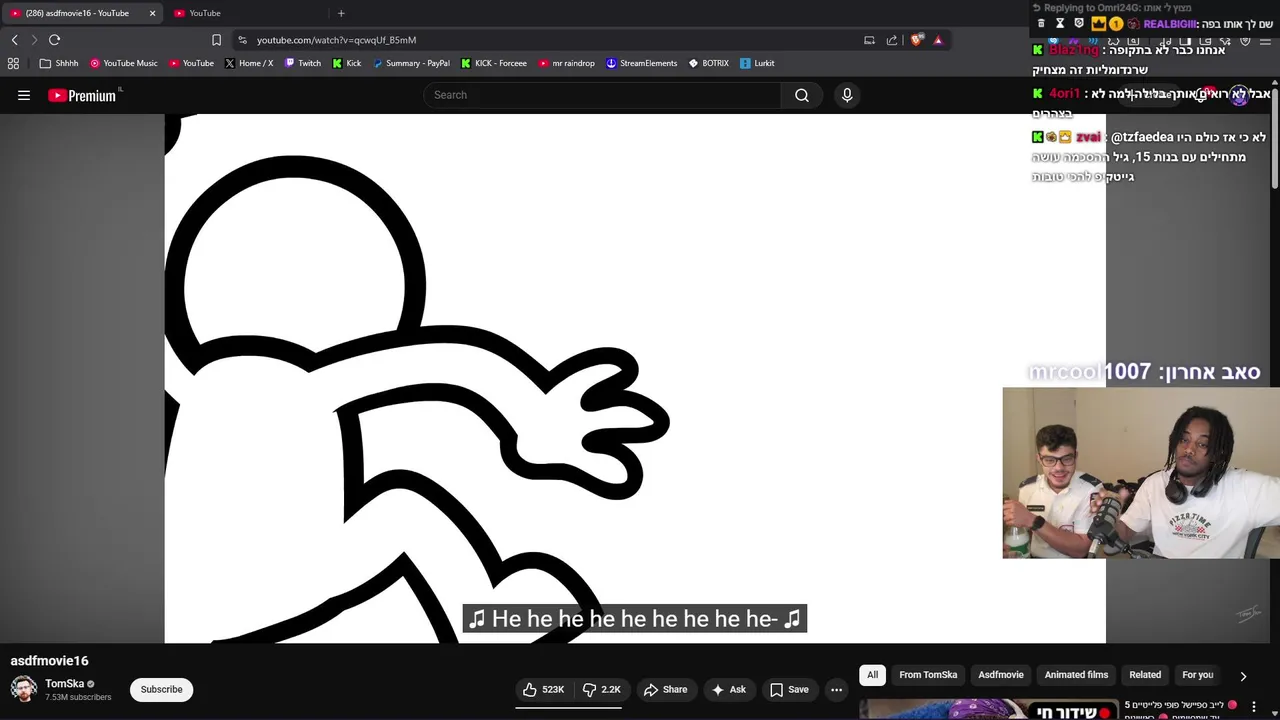Select the Animated films filter chip

tap(1076, 675)
